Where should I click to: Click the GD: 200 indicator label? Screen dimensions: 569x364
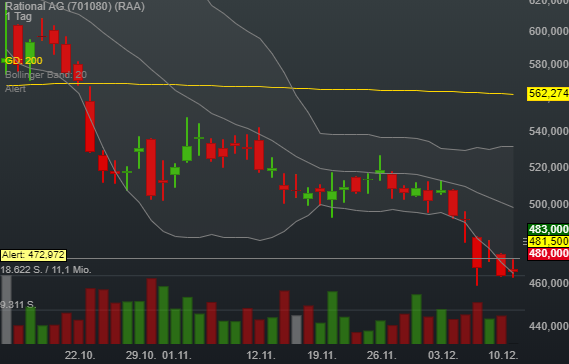(x=24, y=61)
